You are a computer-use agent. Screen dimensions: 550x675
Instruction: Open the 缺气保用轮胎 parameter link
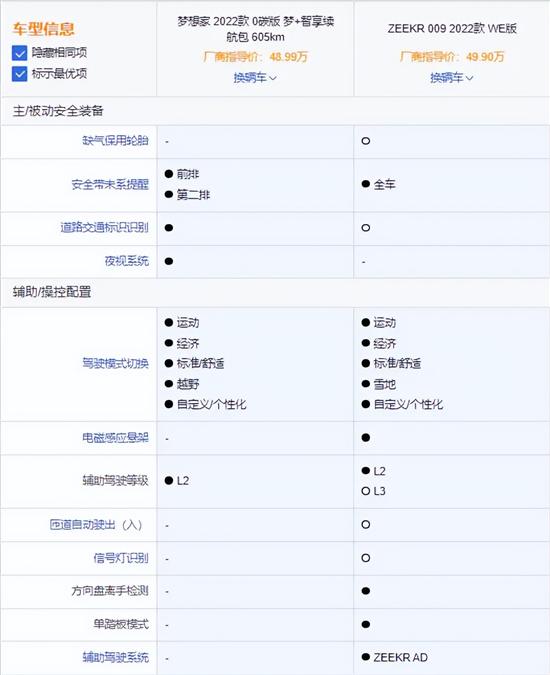115,141
